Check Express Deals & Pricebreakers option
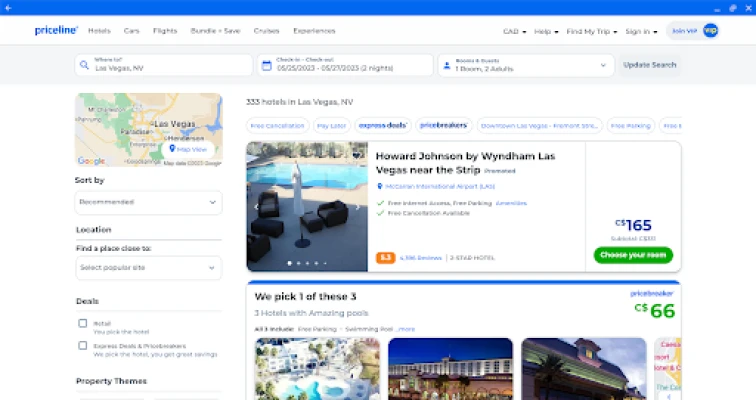756x400 pixels. [x=83, y=345]
